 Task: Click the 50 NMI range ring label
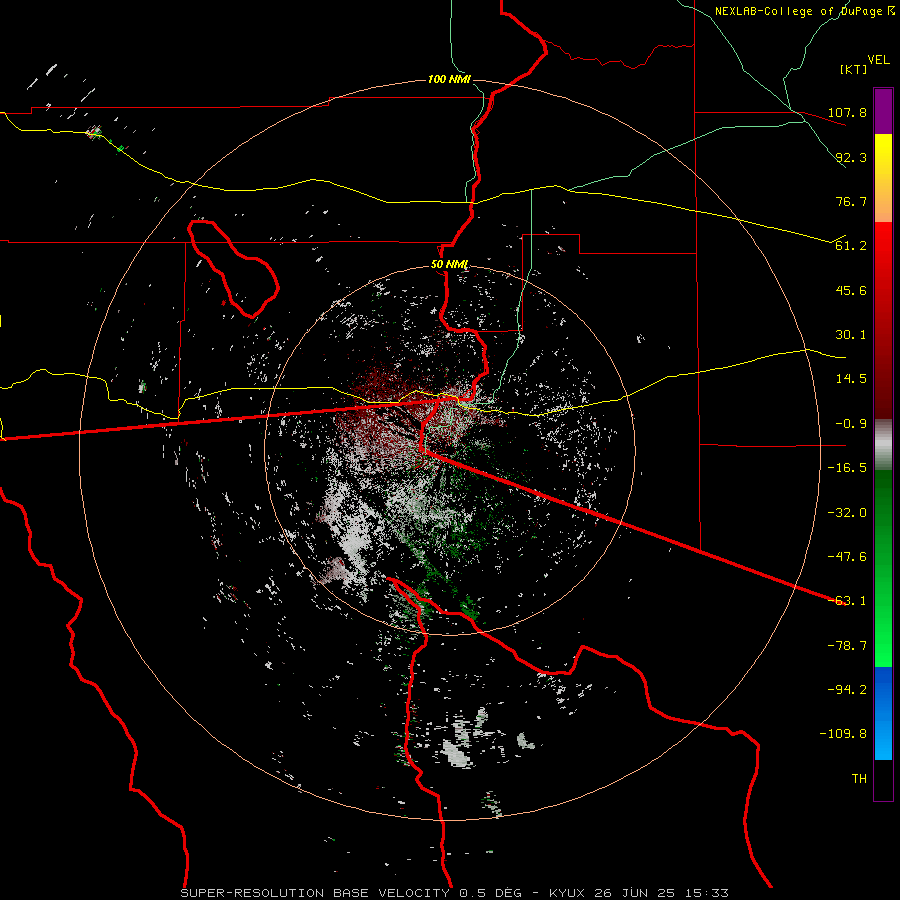pyautogui.click(x=449, y=265)
